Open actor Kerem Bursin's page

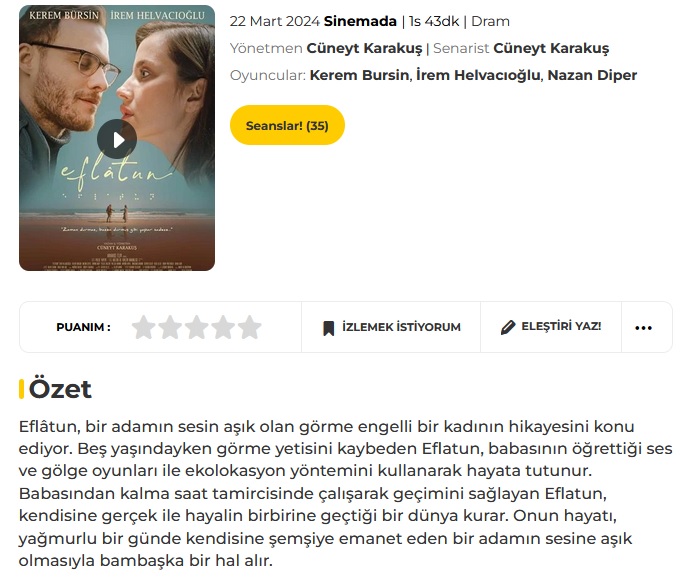coord(360,75)
